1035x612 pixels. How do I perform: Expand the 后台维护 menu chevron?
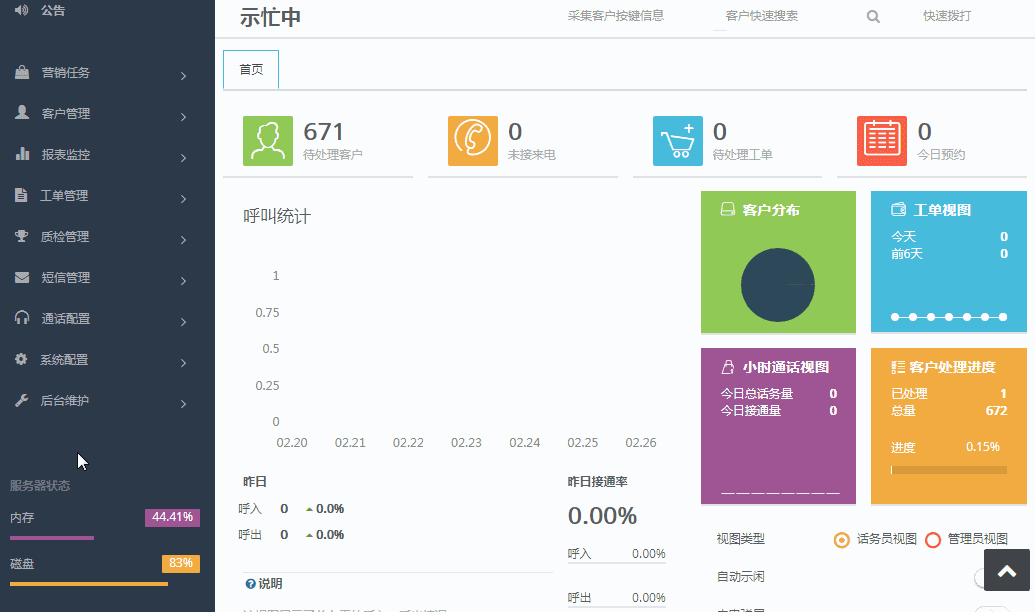click(x=184, y=403)
